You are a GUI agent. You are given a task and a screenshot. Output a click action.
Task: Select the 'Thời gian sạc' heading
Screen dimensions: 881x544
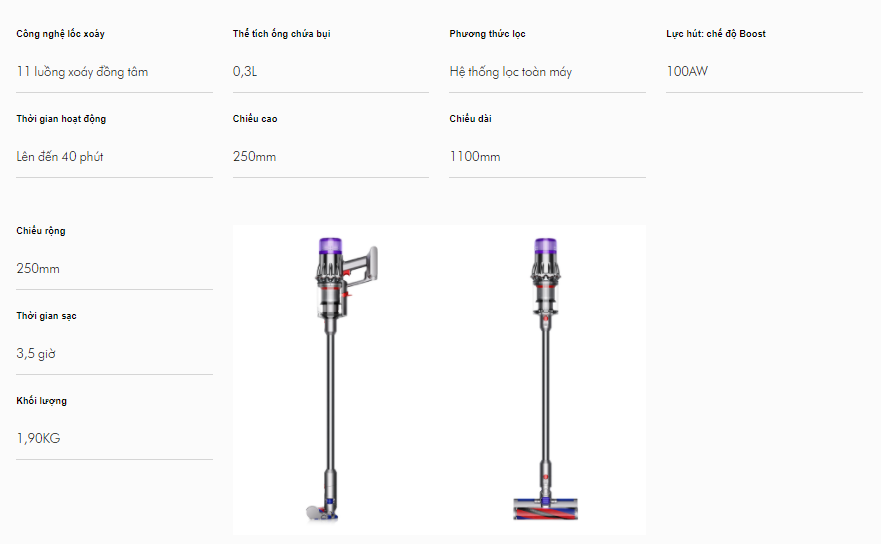(46, 316)
